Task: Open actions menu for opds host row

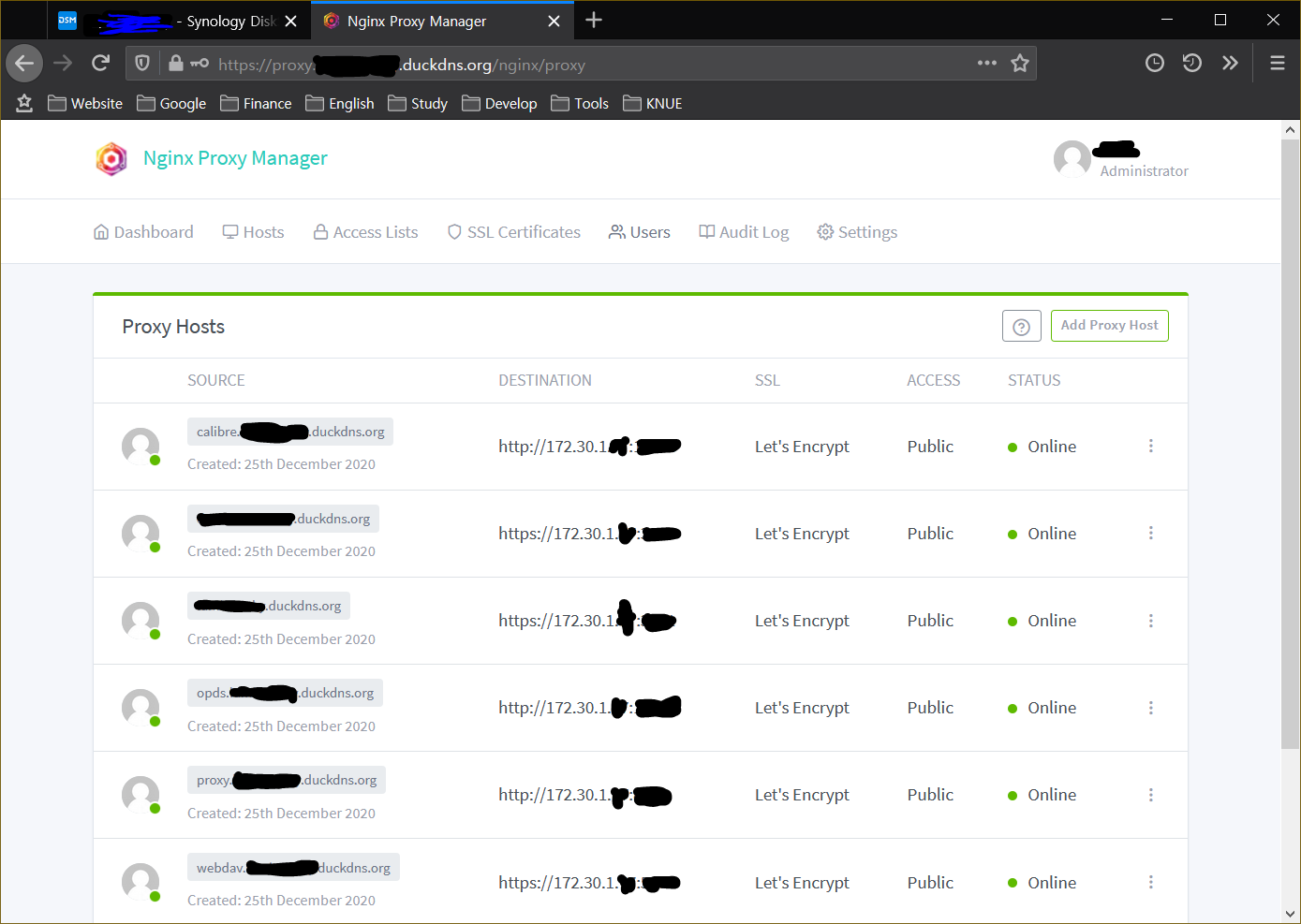Action: coord(1151,708)
